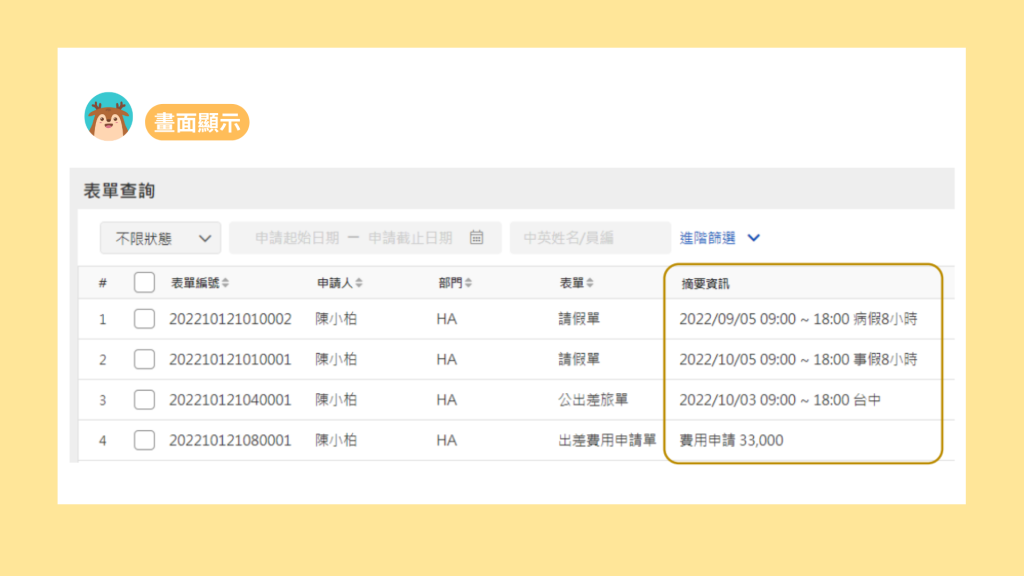Open the 不限狀態 status dropdown
The height and width of the screenshot is (576, 1024).
click(160, 238)
